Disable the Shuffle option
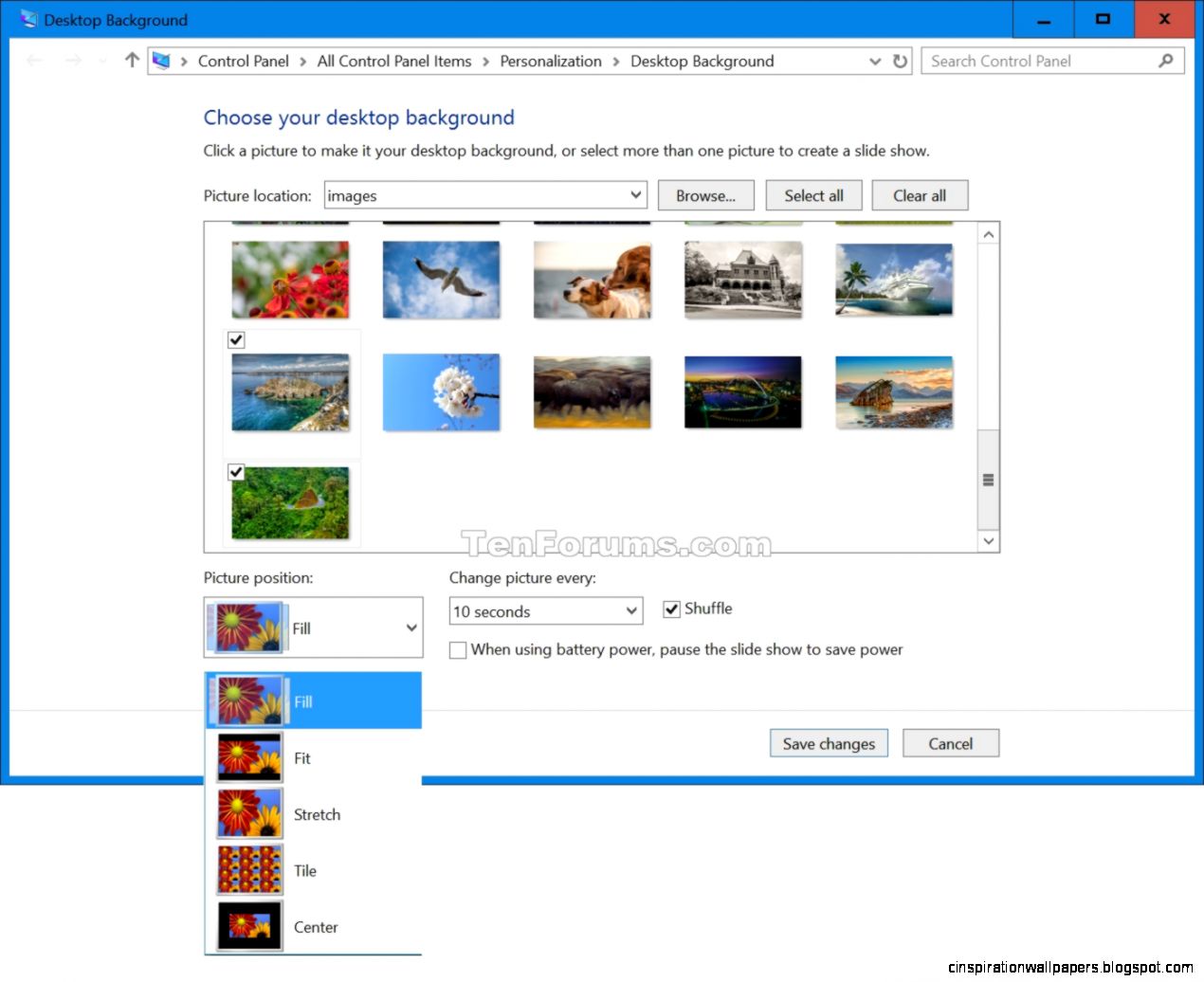Screen dimensions: 1204x982 [672, 609]
